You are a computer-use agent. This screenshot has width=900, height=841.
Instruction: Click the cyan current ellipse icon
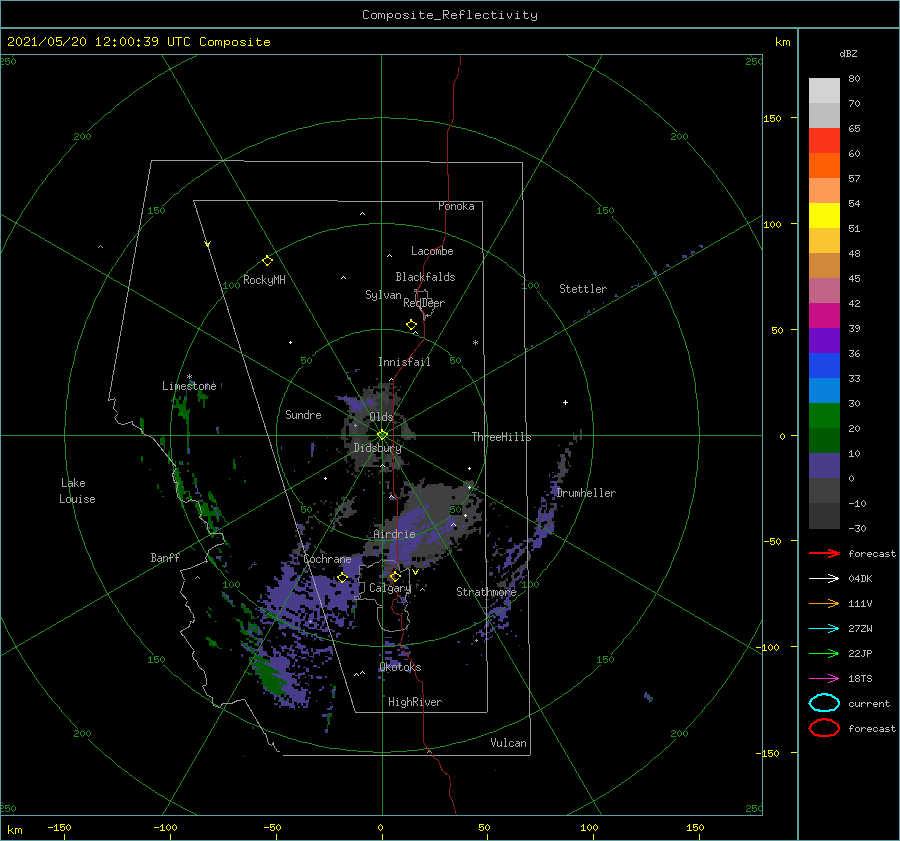point(824,703)
